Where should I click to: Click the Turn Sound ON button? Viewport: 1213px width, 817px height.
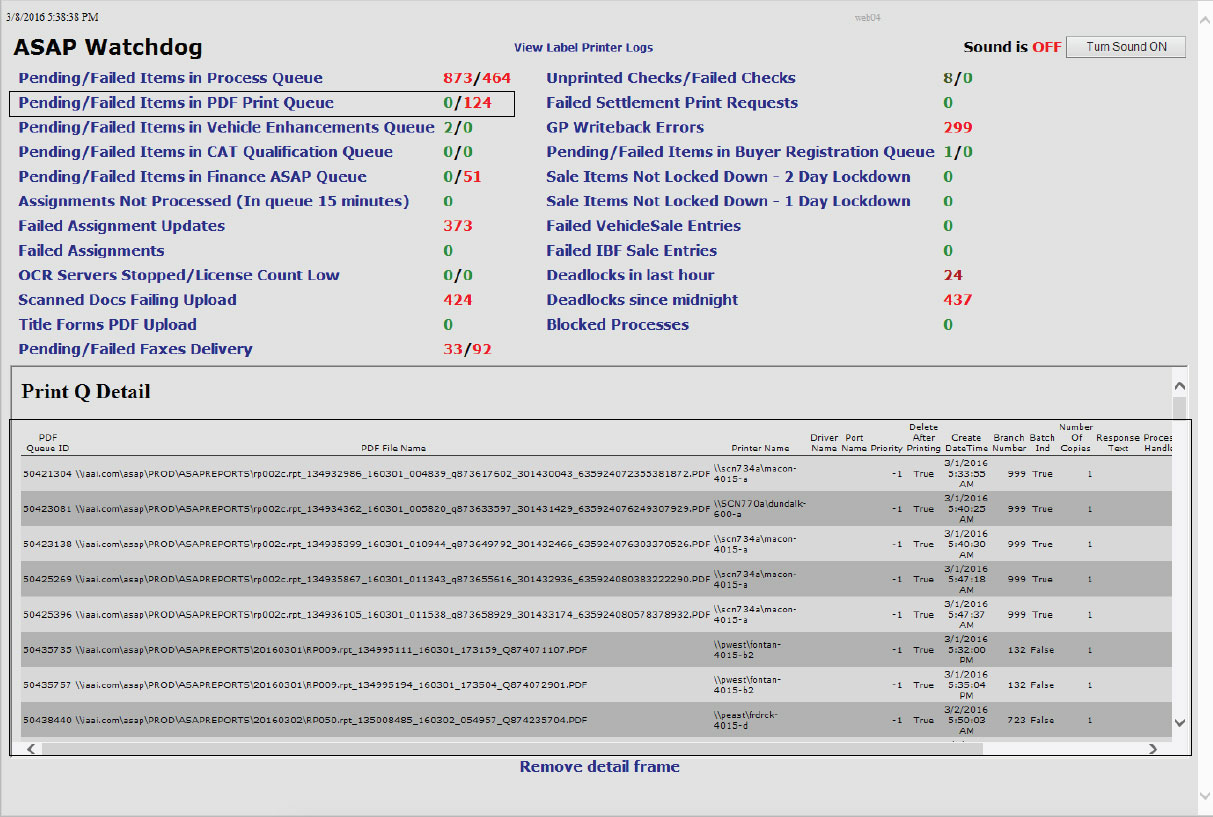tap(1126, 47)
